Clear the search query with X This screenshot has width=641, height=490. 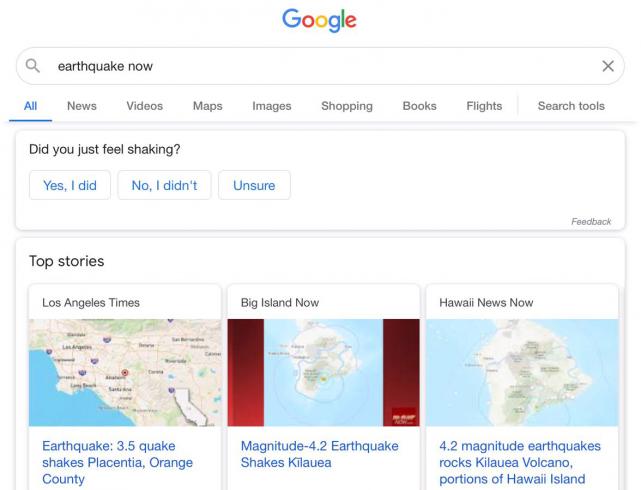[x=608, y=66]
